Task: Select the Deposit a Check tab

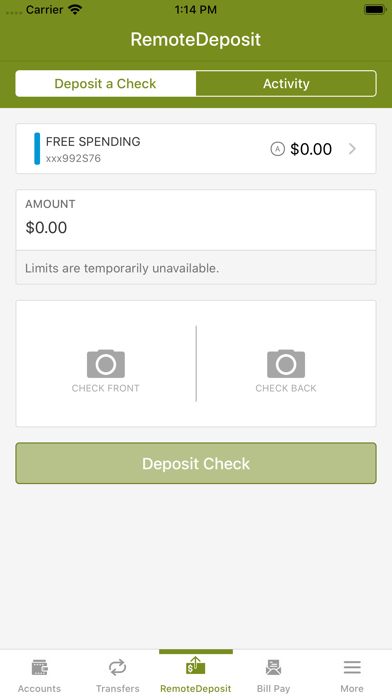Action: pos(106,83)
